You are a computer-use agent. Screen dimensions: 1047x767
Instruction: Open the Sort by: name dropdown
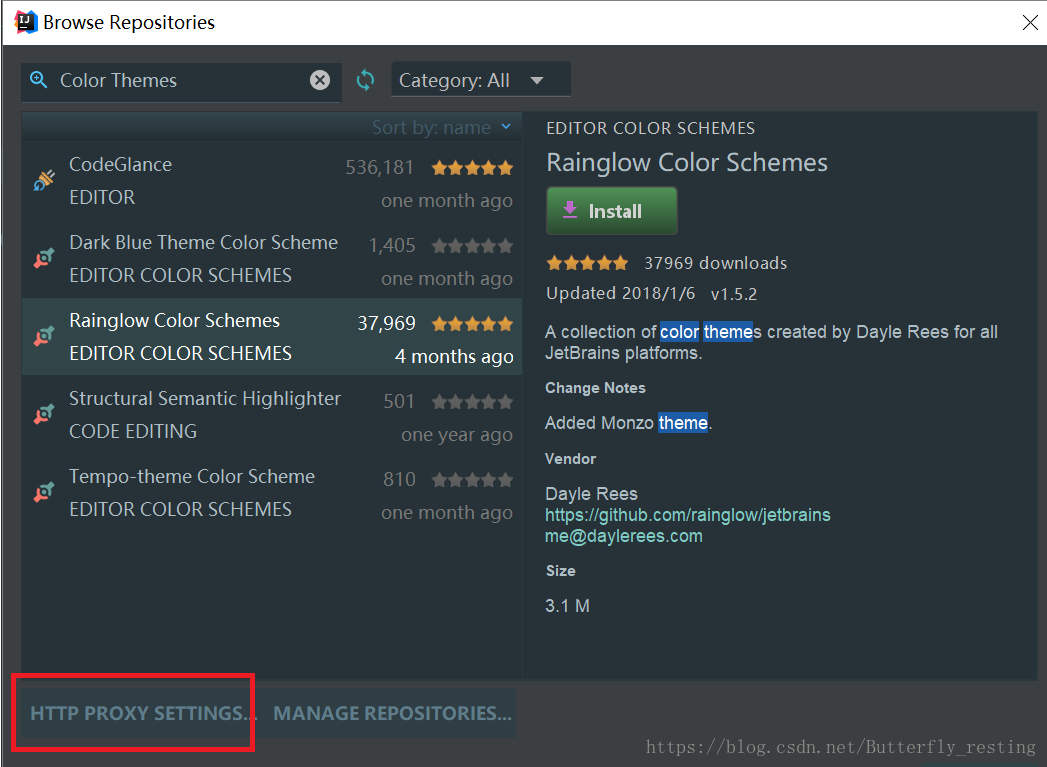click(441, 127)
